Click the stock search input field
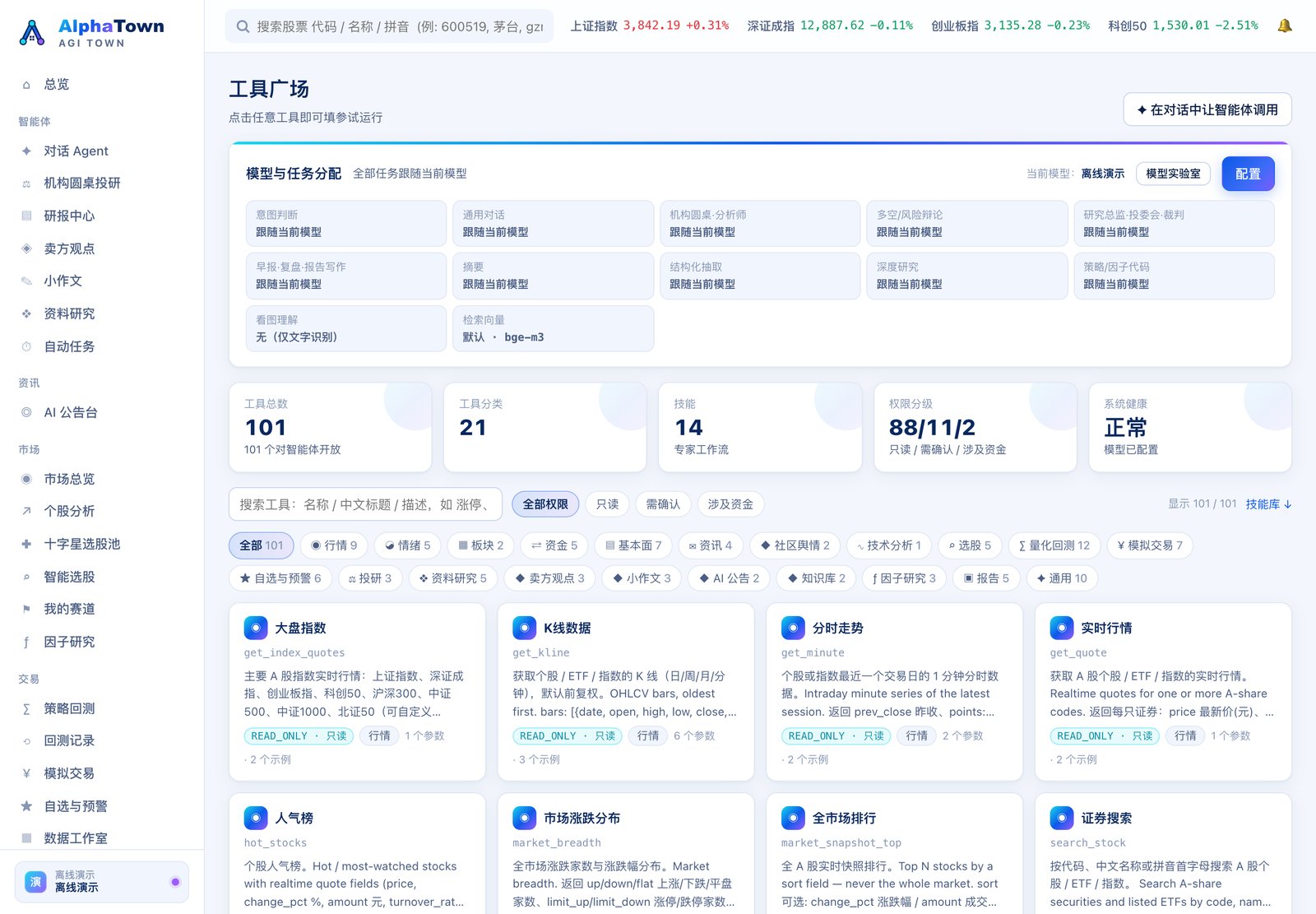Viewport: 1316px width, 914px height. [x=389, y=26]
